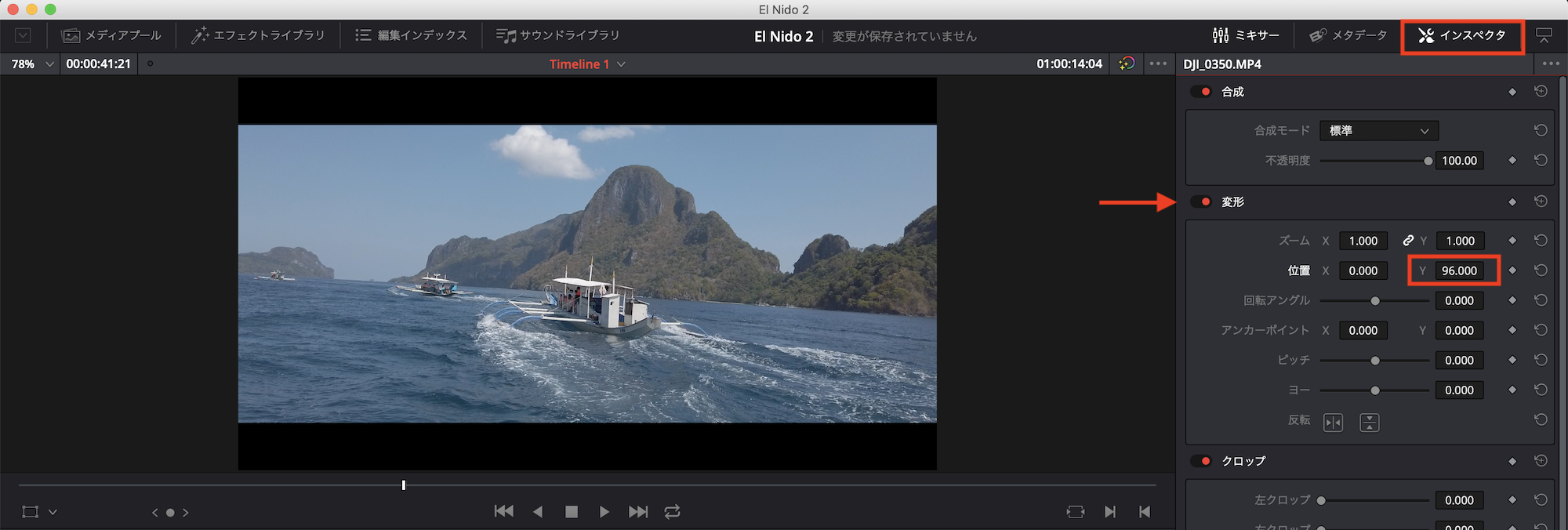Click the Position X value field
The image size is (1568, 530).
1363,270
